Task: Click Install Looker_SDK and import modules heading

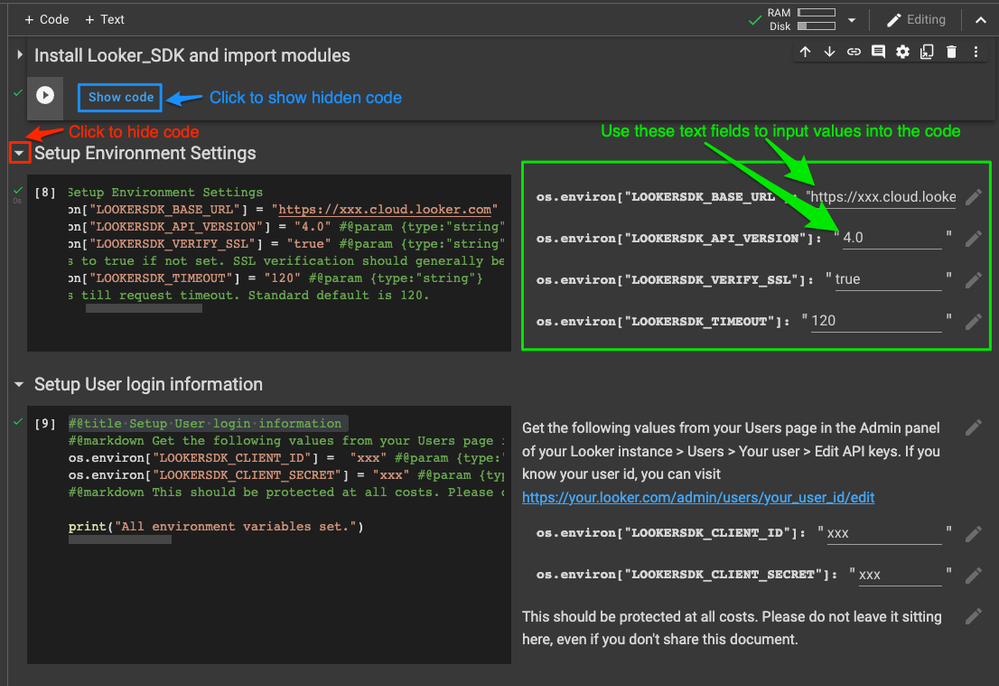Action: (192, 55)
